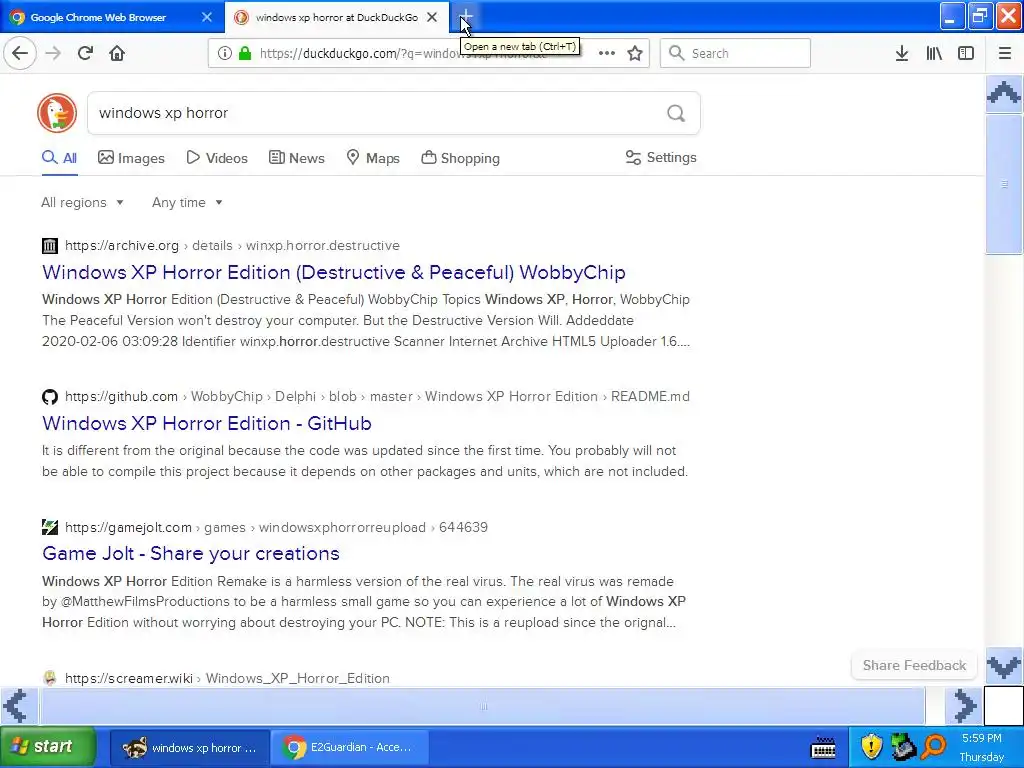Select windows xp horror taskbar button
Screen dimensions: 1024x768
(189, 748)
